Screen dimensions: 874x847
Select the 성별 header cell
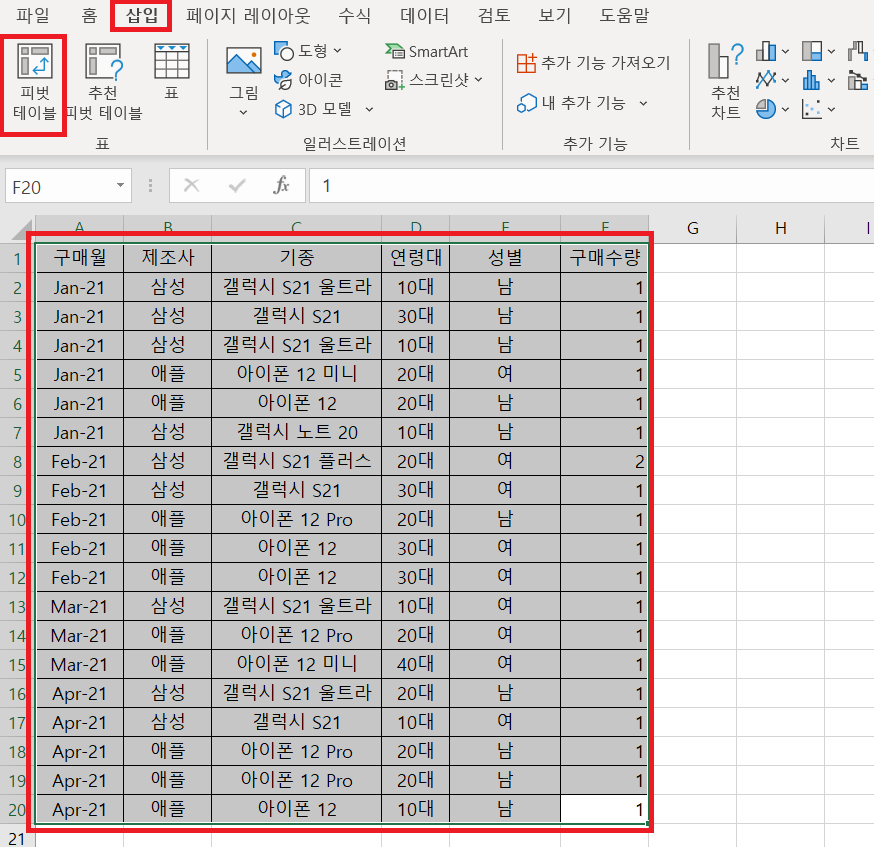pos(504,257)
